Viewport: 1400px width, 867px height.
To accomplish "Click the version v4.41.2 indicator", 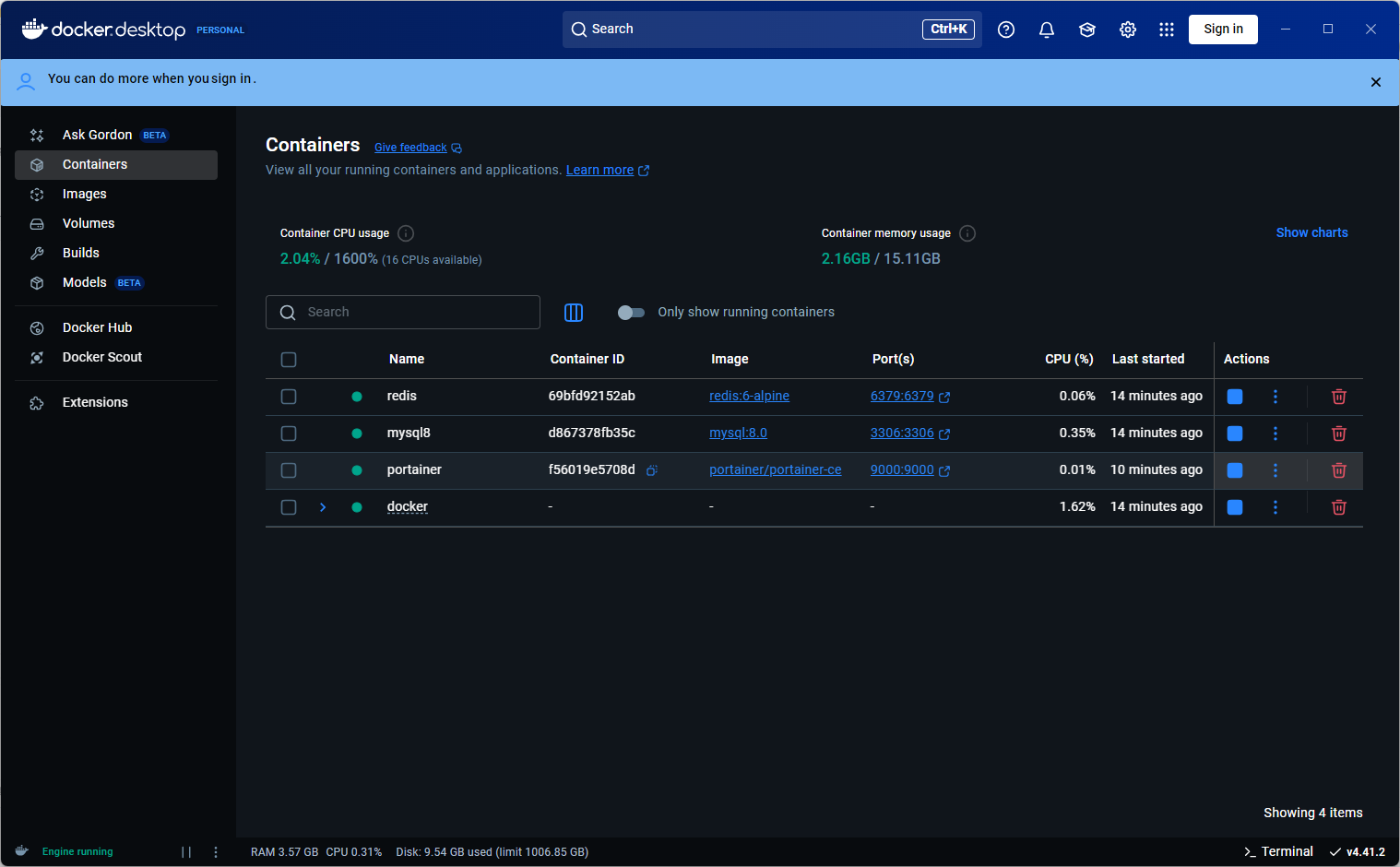I will point(1358,851).
